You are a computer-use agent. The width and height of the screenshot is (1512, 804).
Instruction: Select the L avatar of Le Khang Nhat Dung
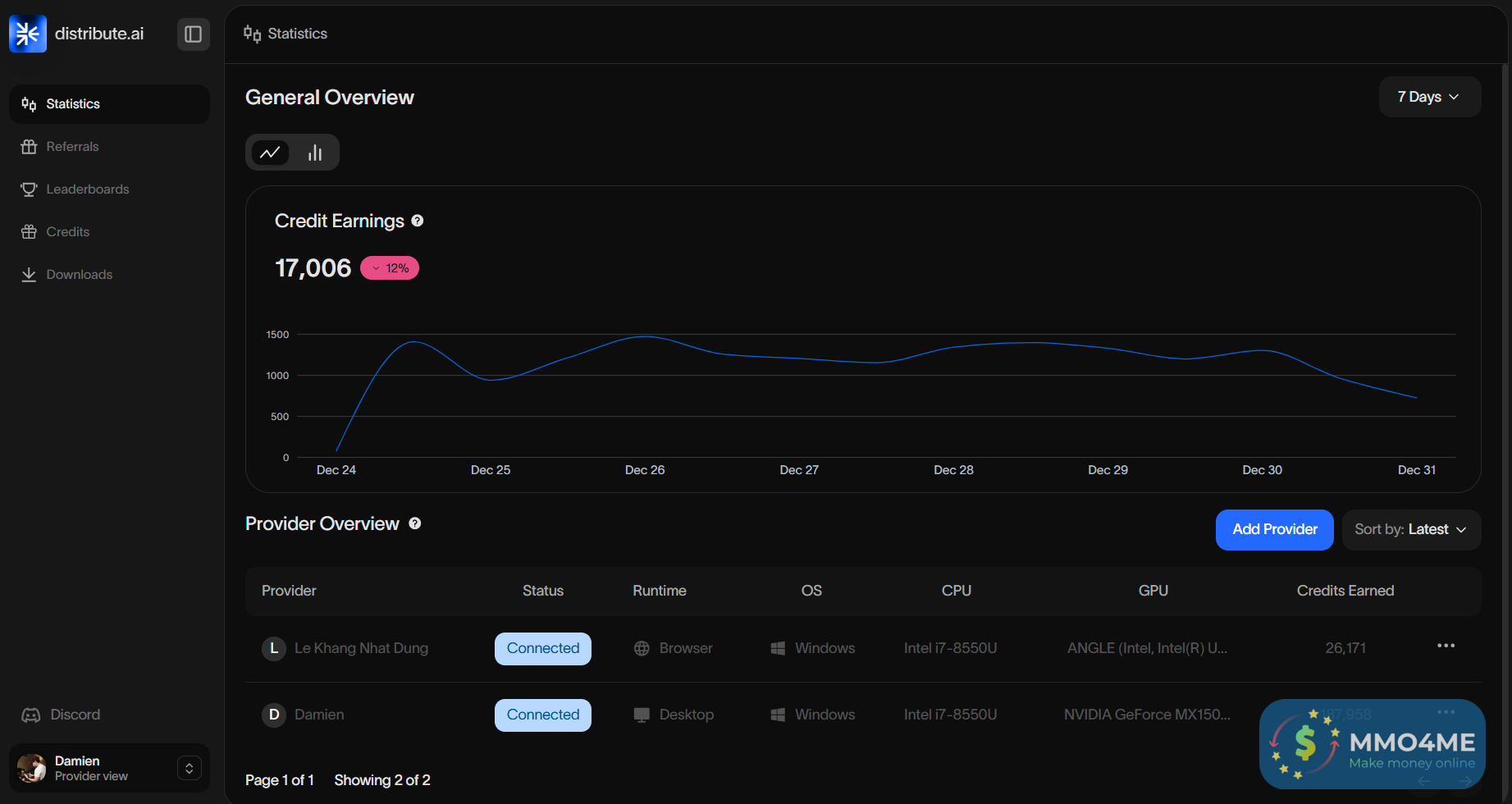pos(274,648)
